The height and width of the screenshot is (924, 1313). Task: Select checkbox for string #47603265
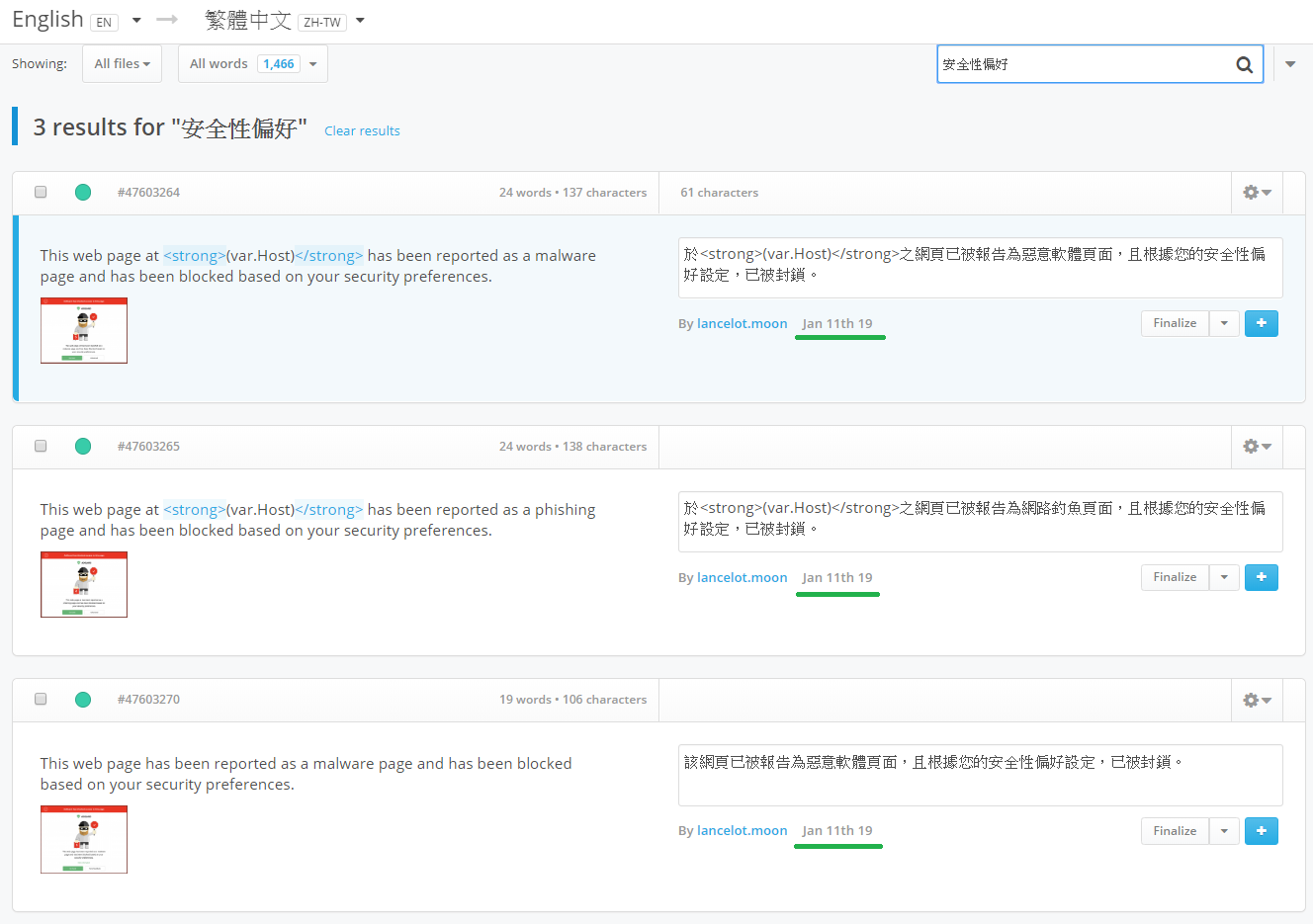[41, 446]
